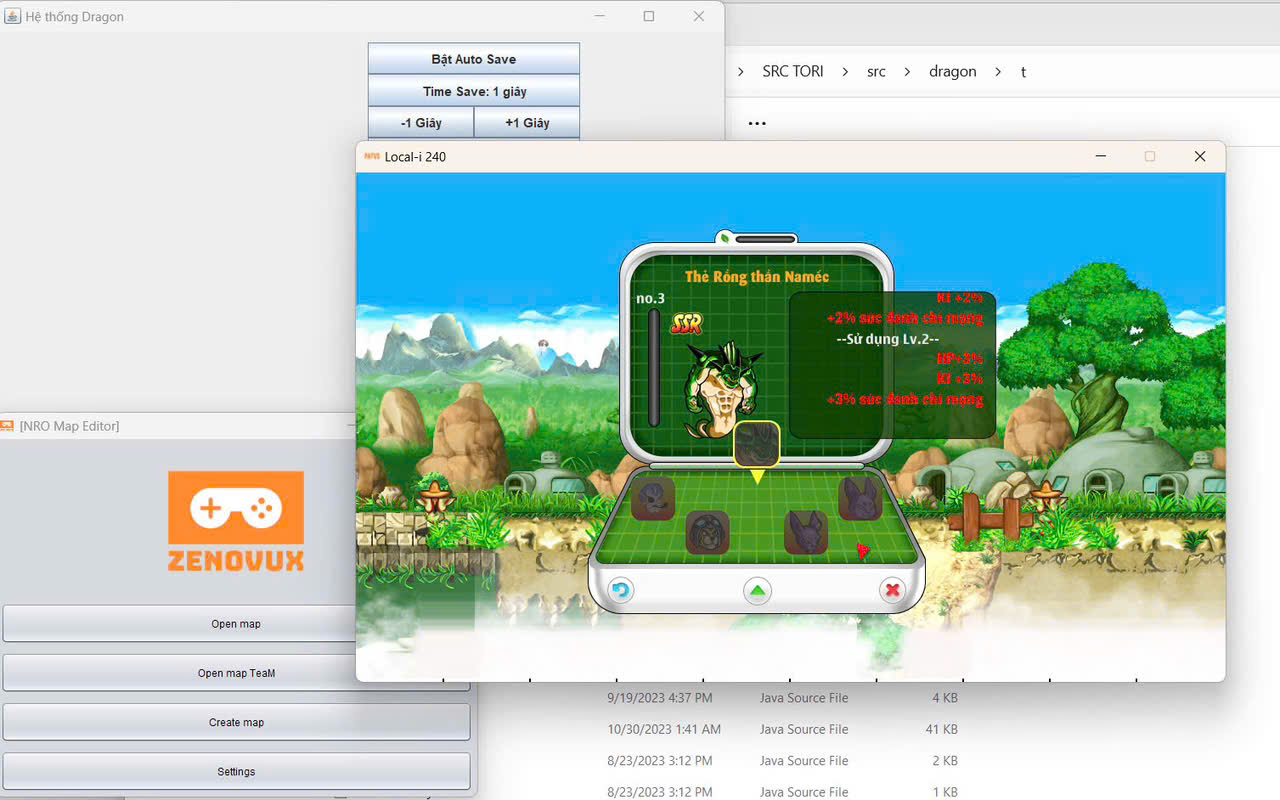1280x800 pixels.
Task: Click Create map button
Action: pos(236,722)
